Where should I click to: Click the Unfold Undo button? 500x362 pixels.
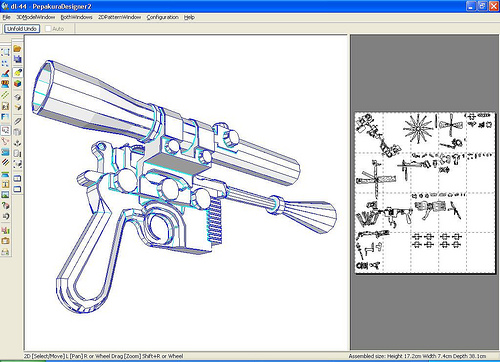coord(22,29)
